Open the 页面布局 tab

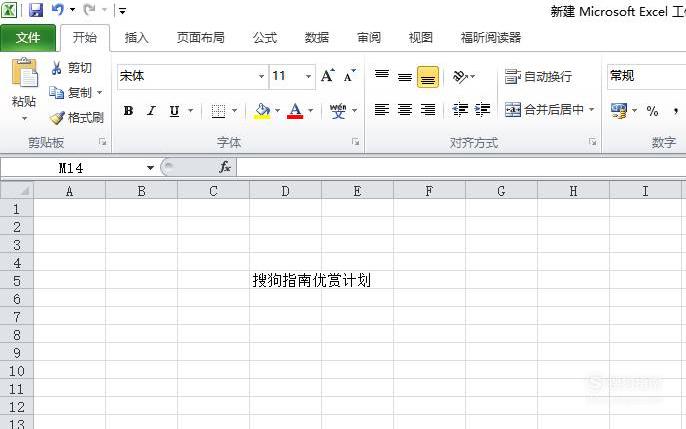(200, 38)
